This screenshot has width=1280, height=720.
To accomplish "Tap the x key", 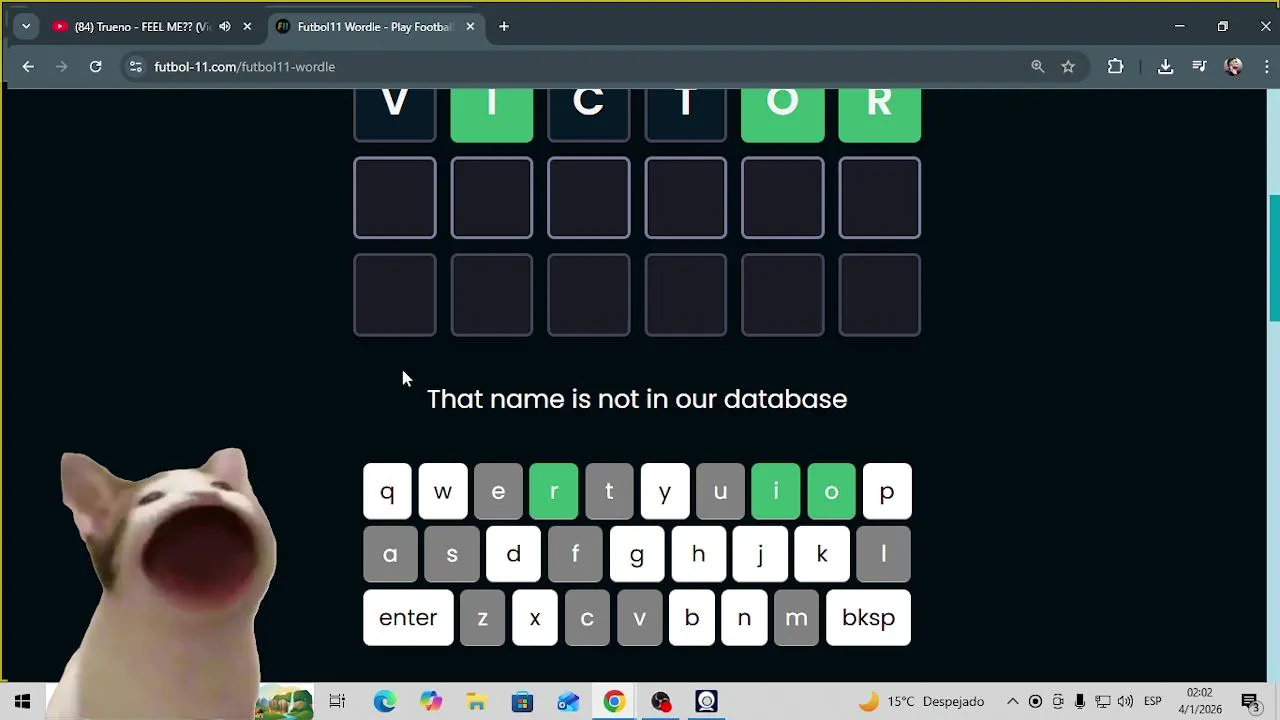I will click(535, 618).
